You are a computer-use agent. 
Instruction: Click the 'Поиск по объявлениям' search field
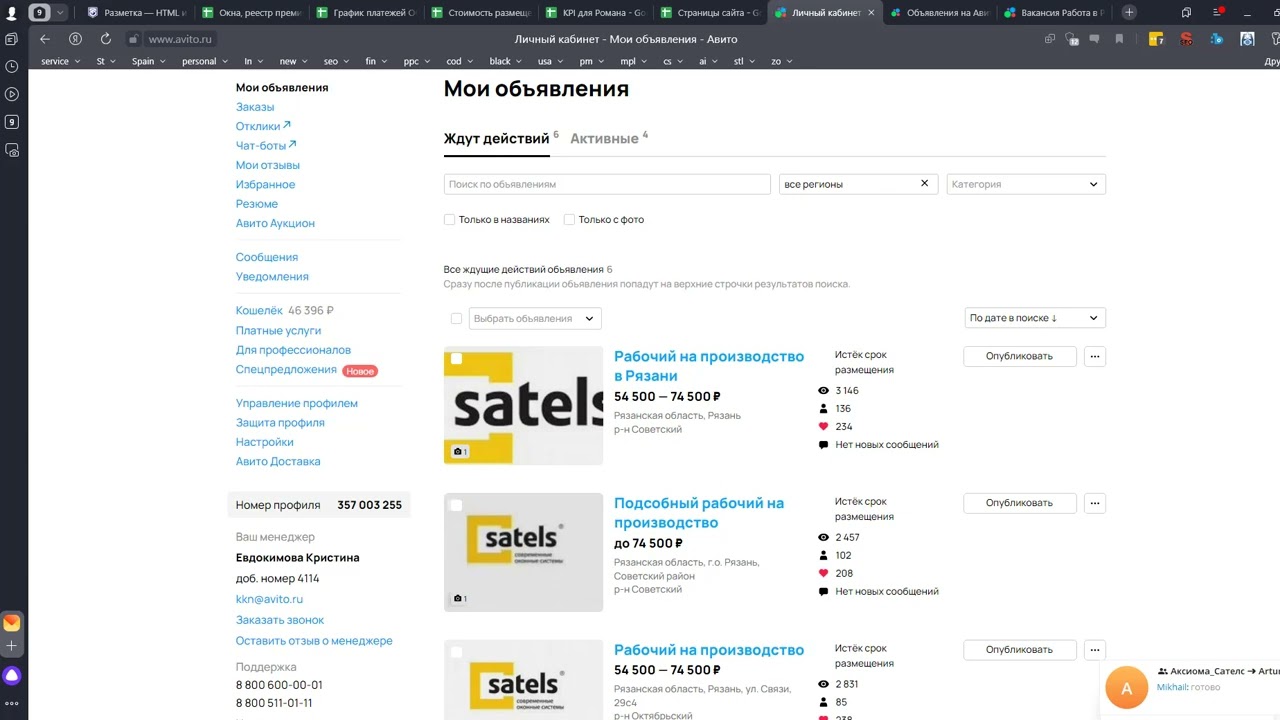[607, 184]
